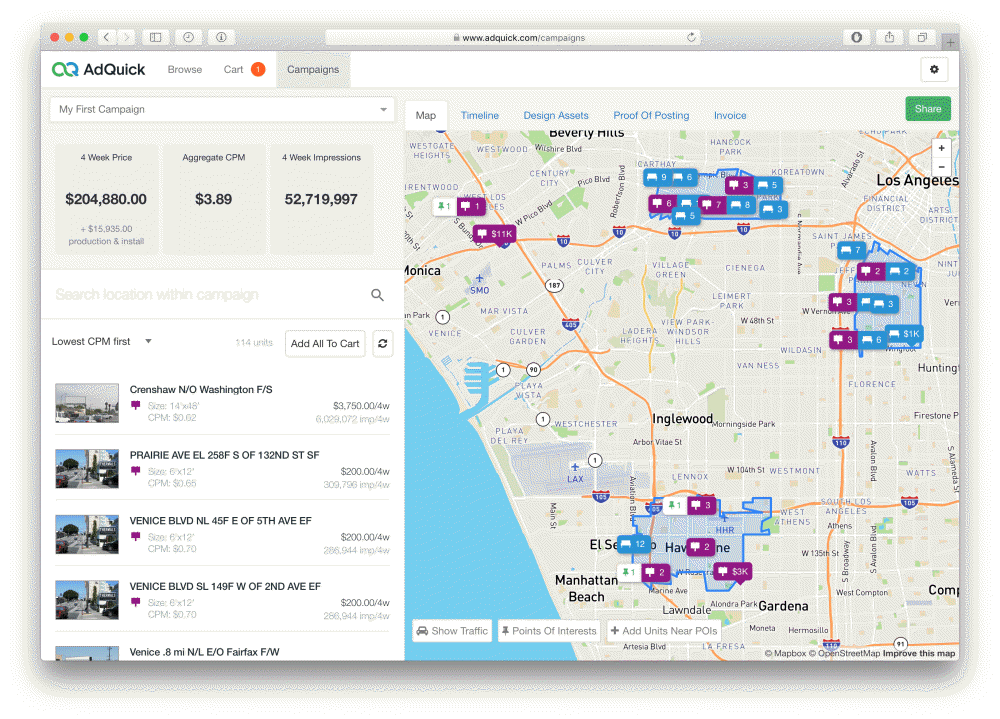Toggle Show Traffic on map
Screen dimensions: 1000x719
(x=452, y=631)
